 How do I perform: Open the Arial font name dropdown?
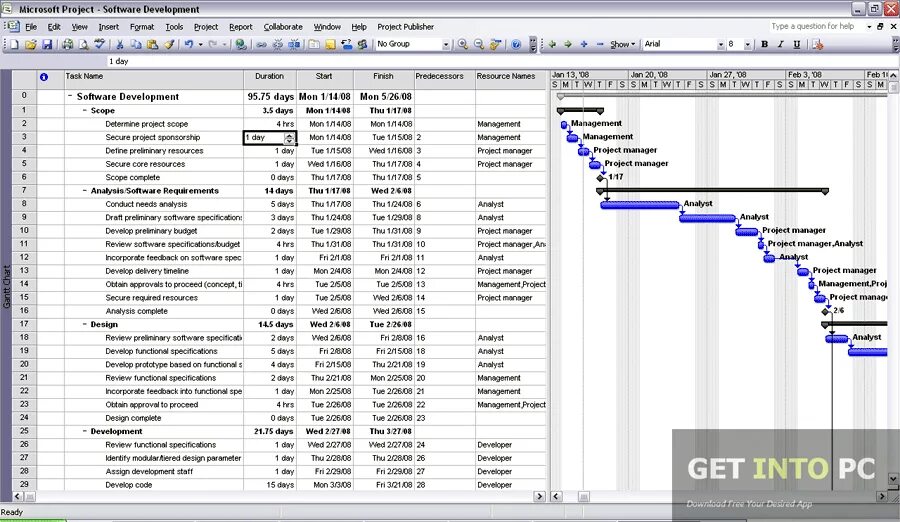(721, 44)
